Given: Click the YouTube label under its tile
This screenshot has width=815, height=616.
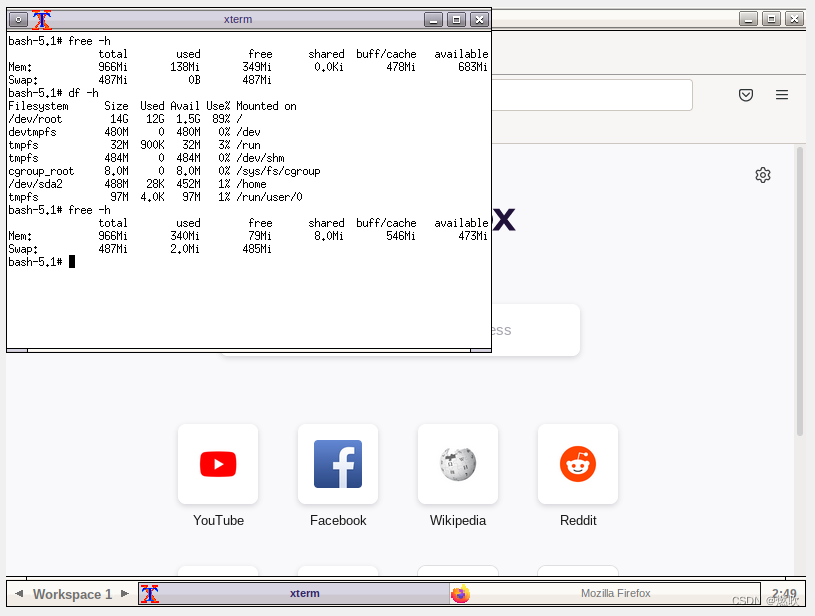Looking at the screenshot, I should point(218,520).
